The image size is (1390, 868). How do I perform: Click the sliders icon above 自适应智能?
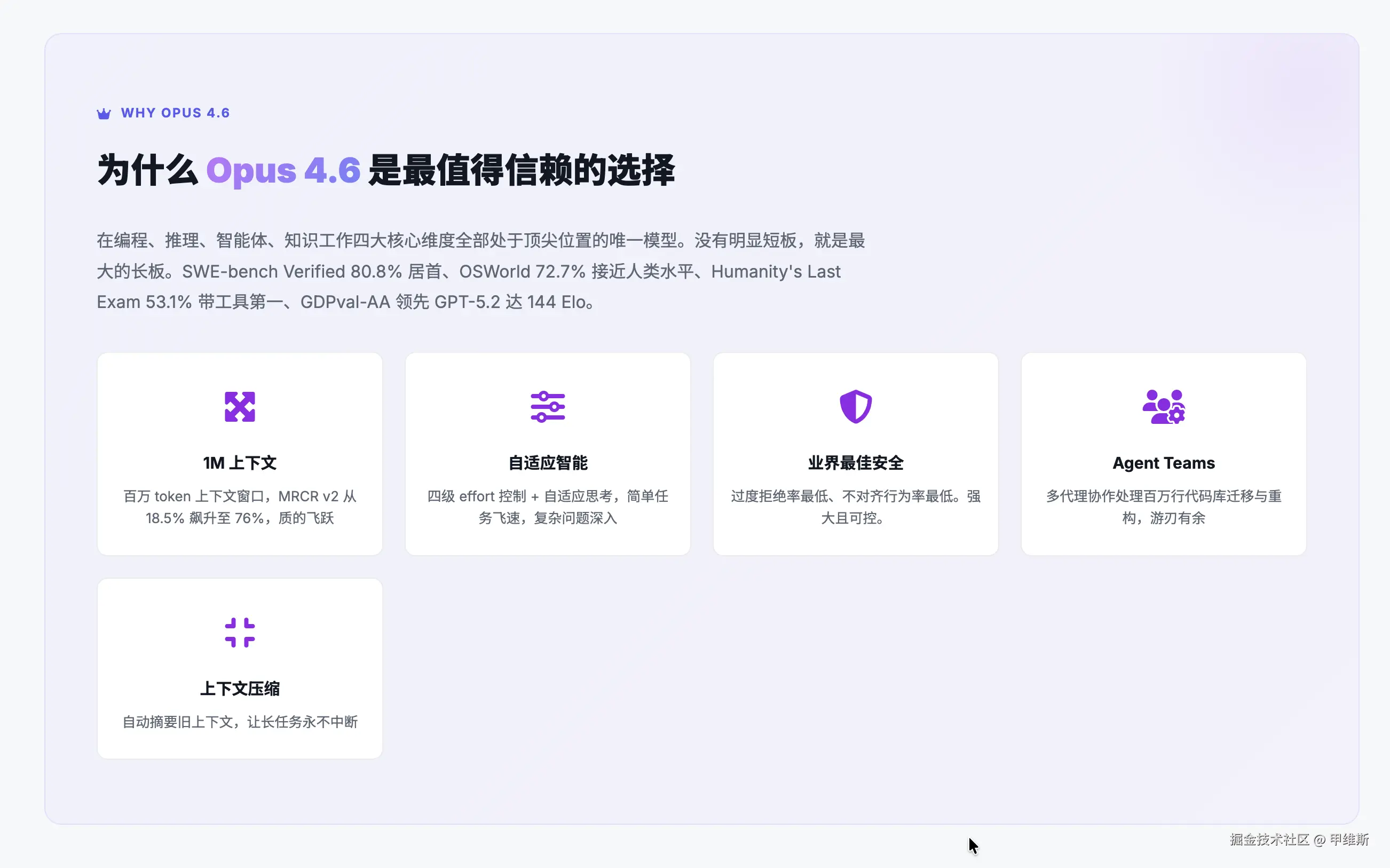pos(548,406)
